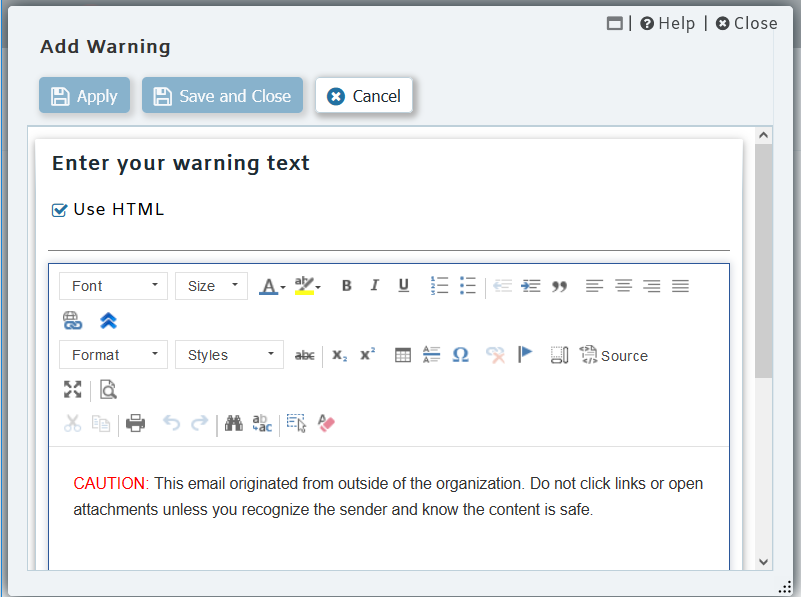Screen dimensions: 801x597
Task: Click the Print icon in the editor
Action: pyautogui.click(x=136, y=423)
